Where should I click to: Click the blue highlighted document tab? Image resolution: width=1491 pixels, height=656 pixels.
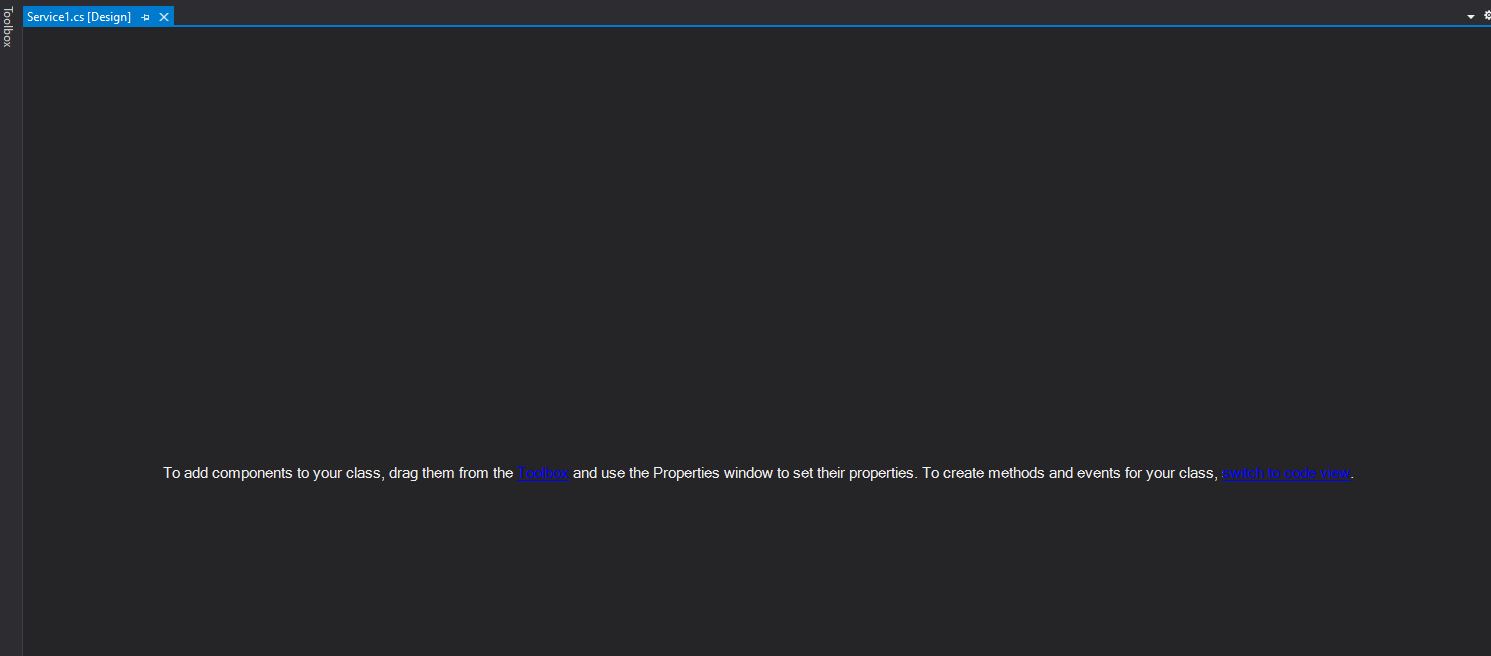tap(78, 17)
